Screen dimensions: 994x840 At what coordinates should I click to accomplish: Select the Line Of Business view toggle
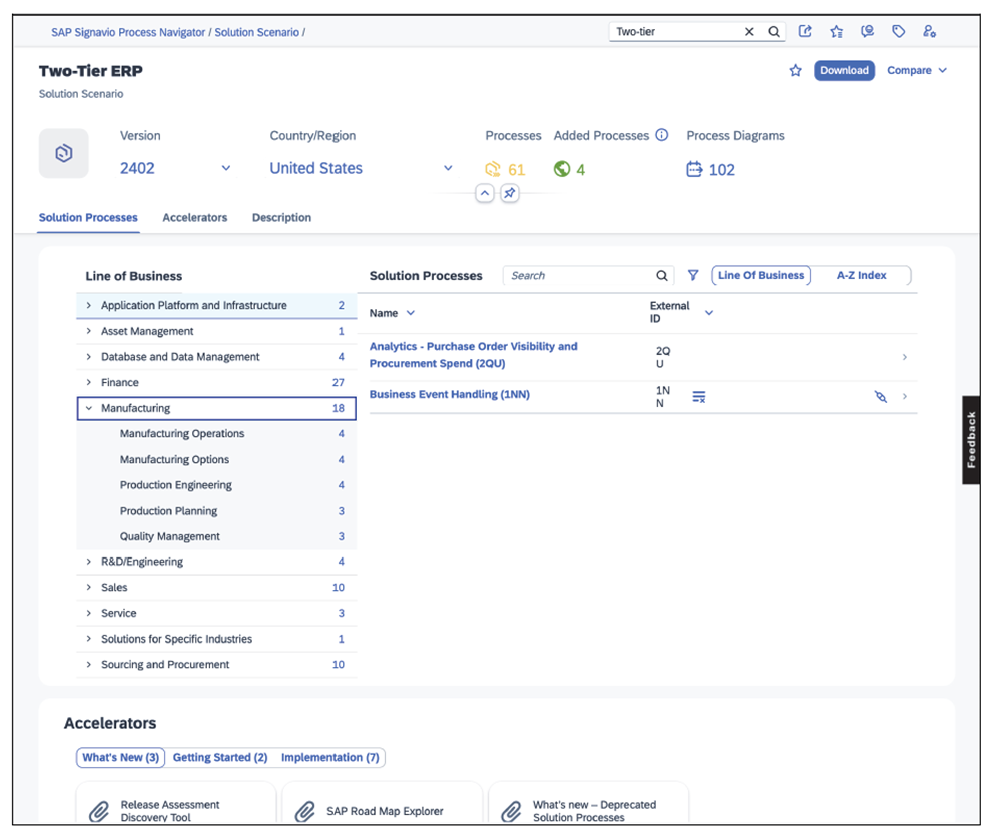(761, 275)
